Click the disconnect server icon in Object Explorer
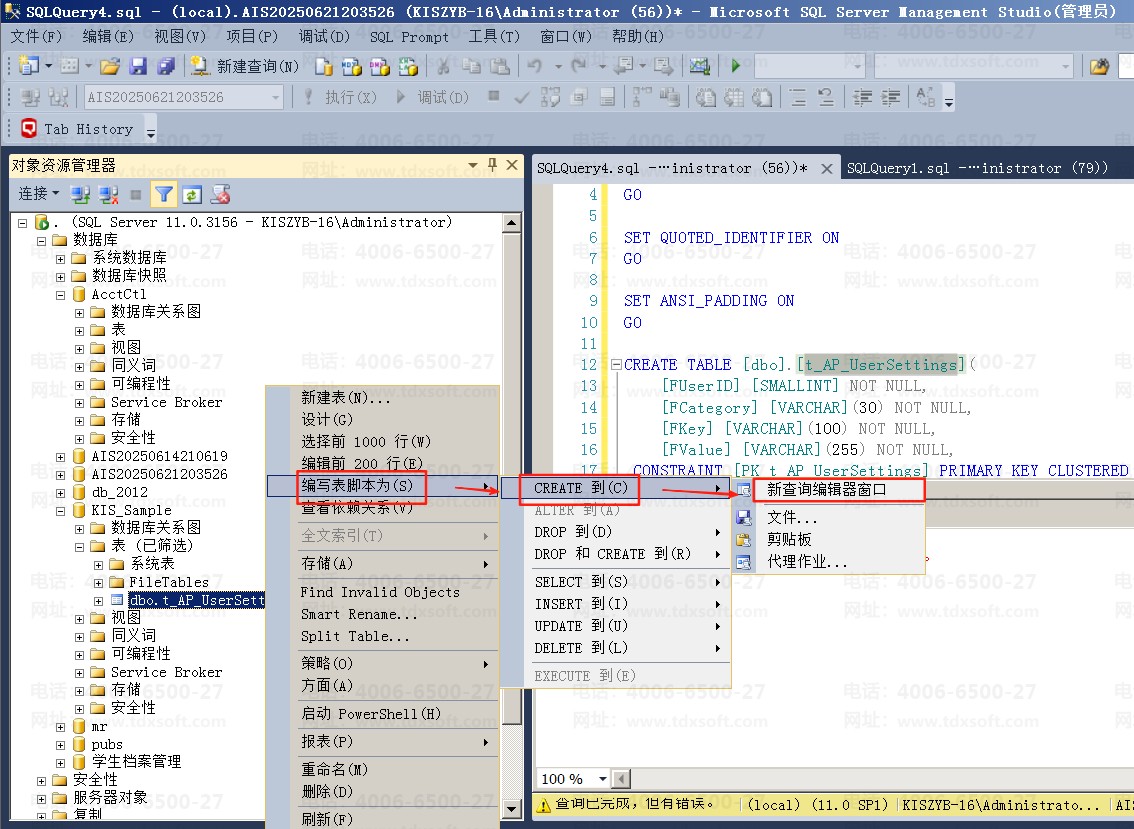This screenshot has width=1134, height=829. 108,194
